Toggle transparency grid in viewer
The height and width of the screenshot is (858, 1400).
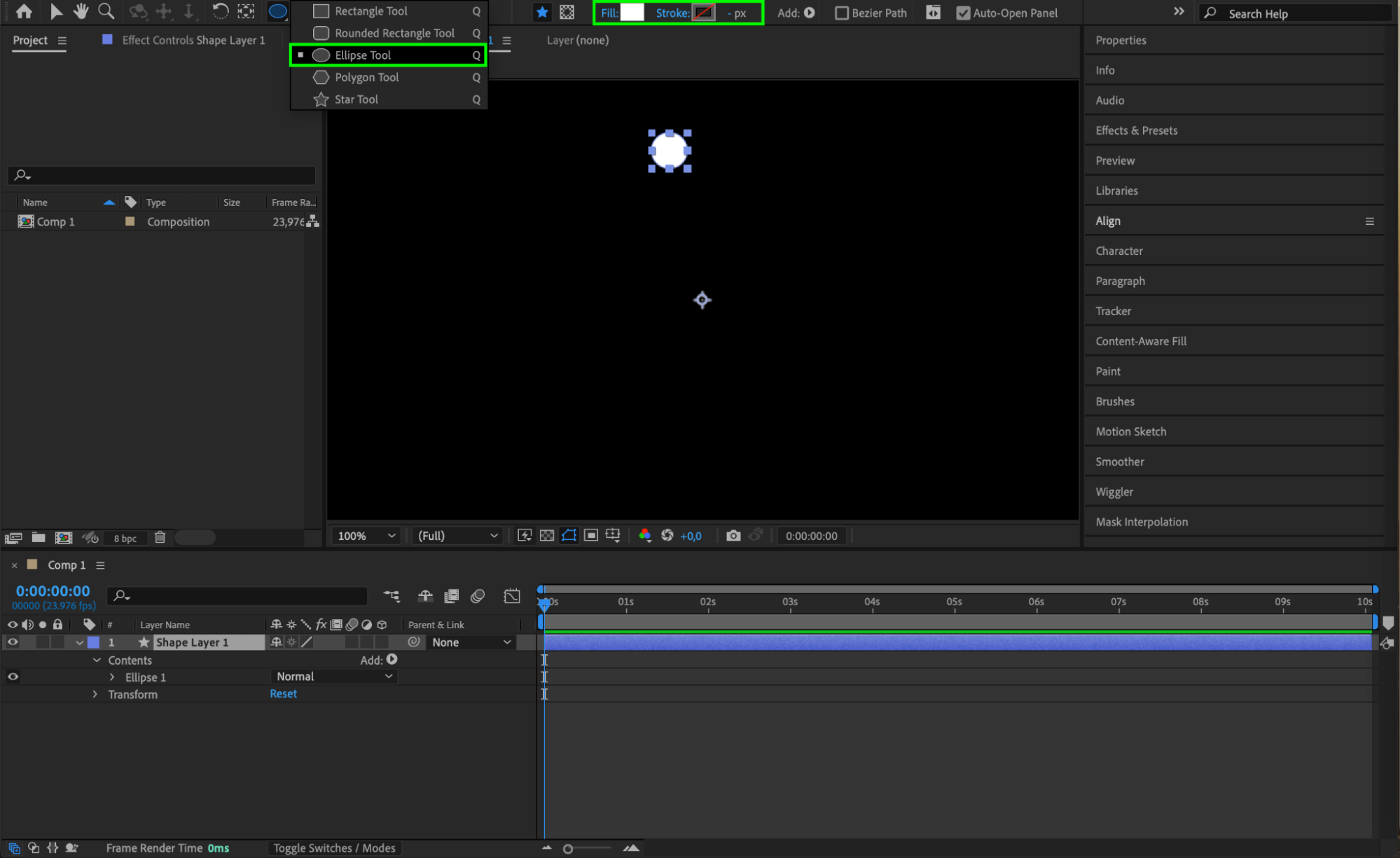[x=547, y=536]
